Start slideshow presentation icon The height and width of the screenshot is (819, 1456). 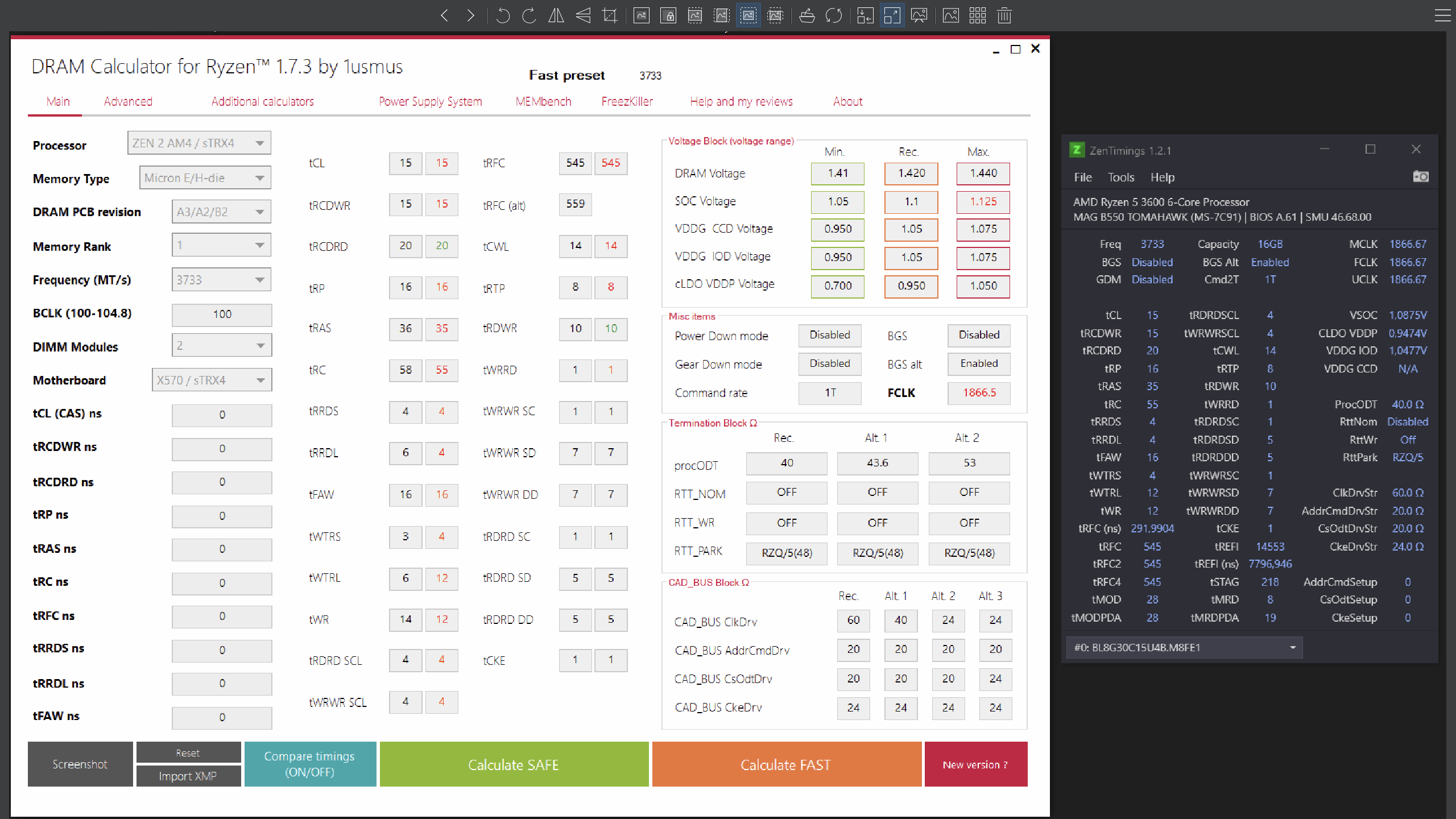coord(919,15)
